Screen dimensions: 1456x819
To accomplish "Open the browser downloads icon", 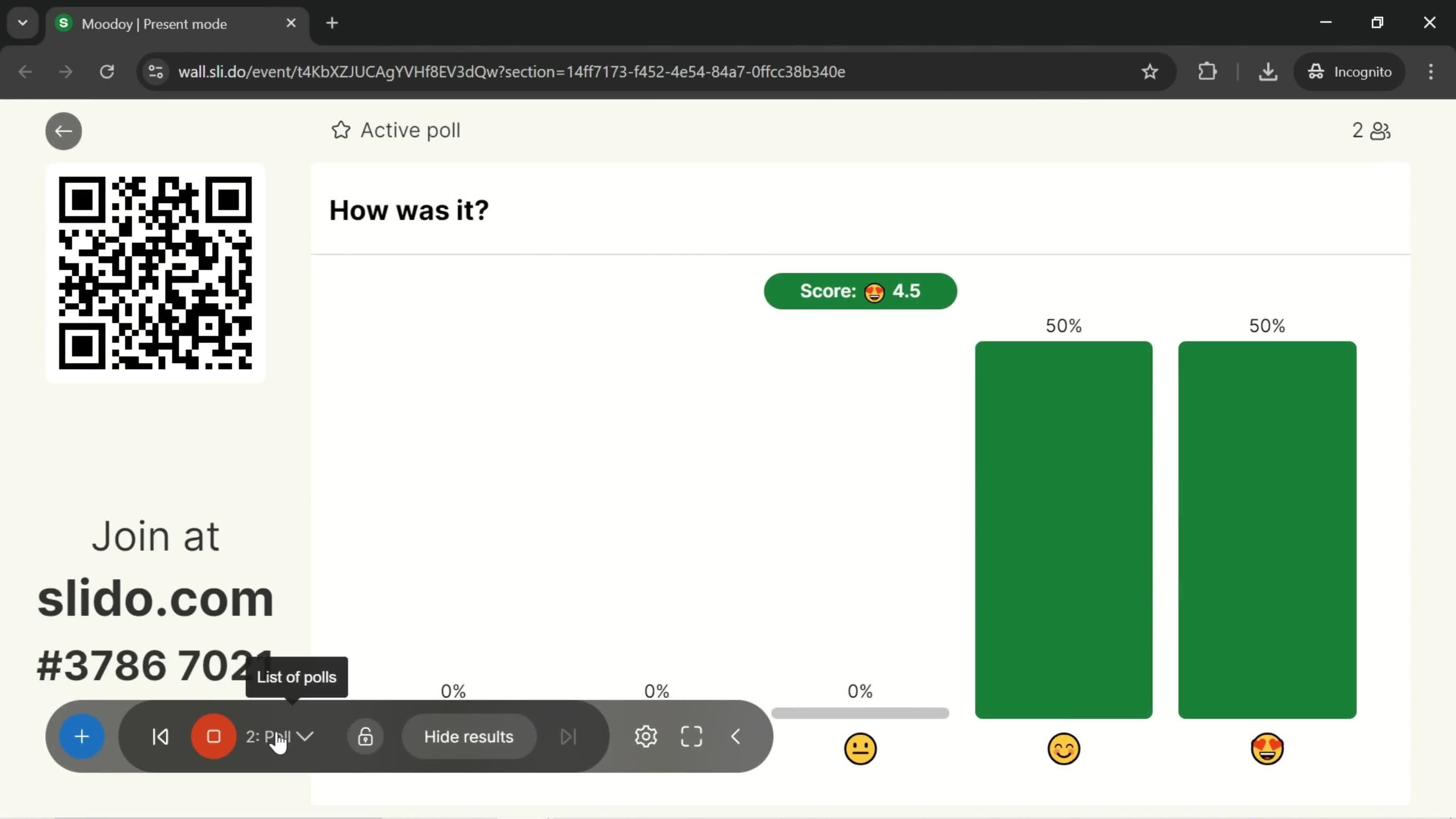I will point(1268,72).
